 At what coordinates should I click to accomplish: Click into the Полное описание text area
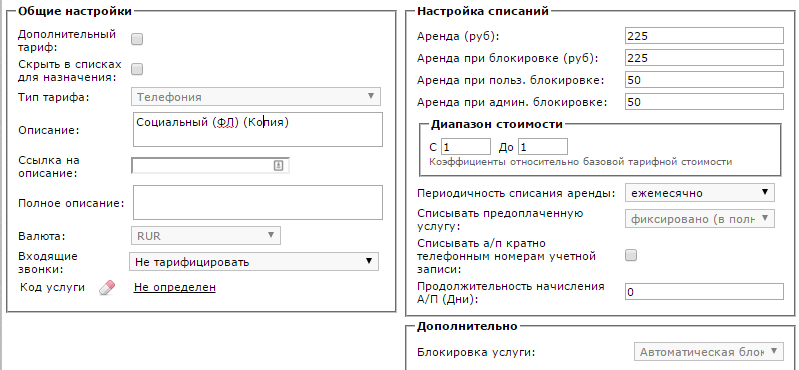[257, 202]
